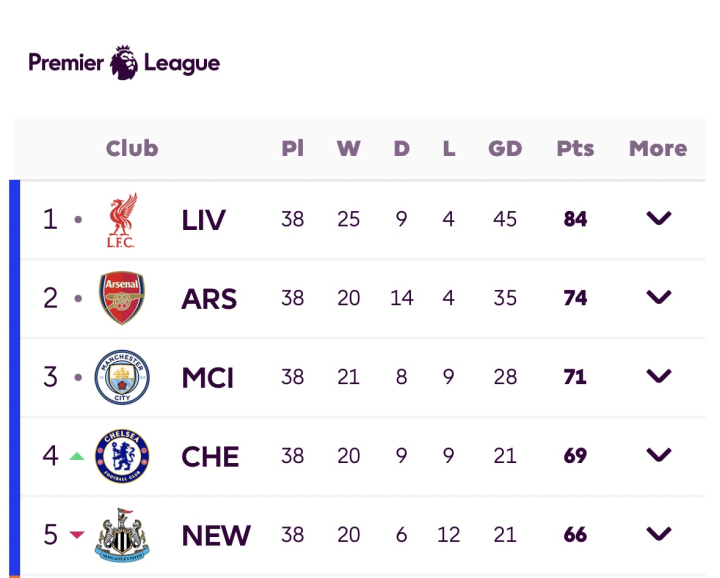Select the Club column header
The width and height of the screenshot is (720, 578).
(132, 148)
